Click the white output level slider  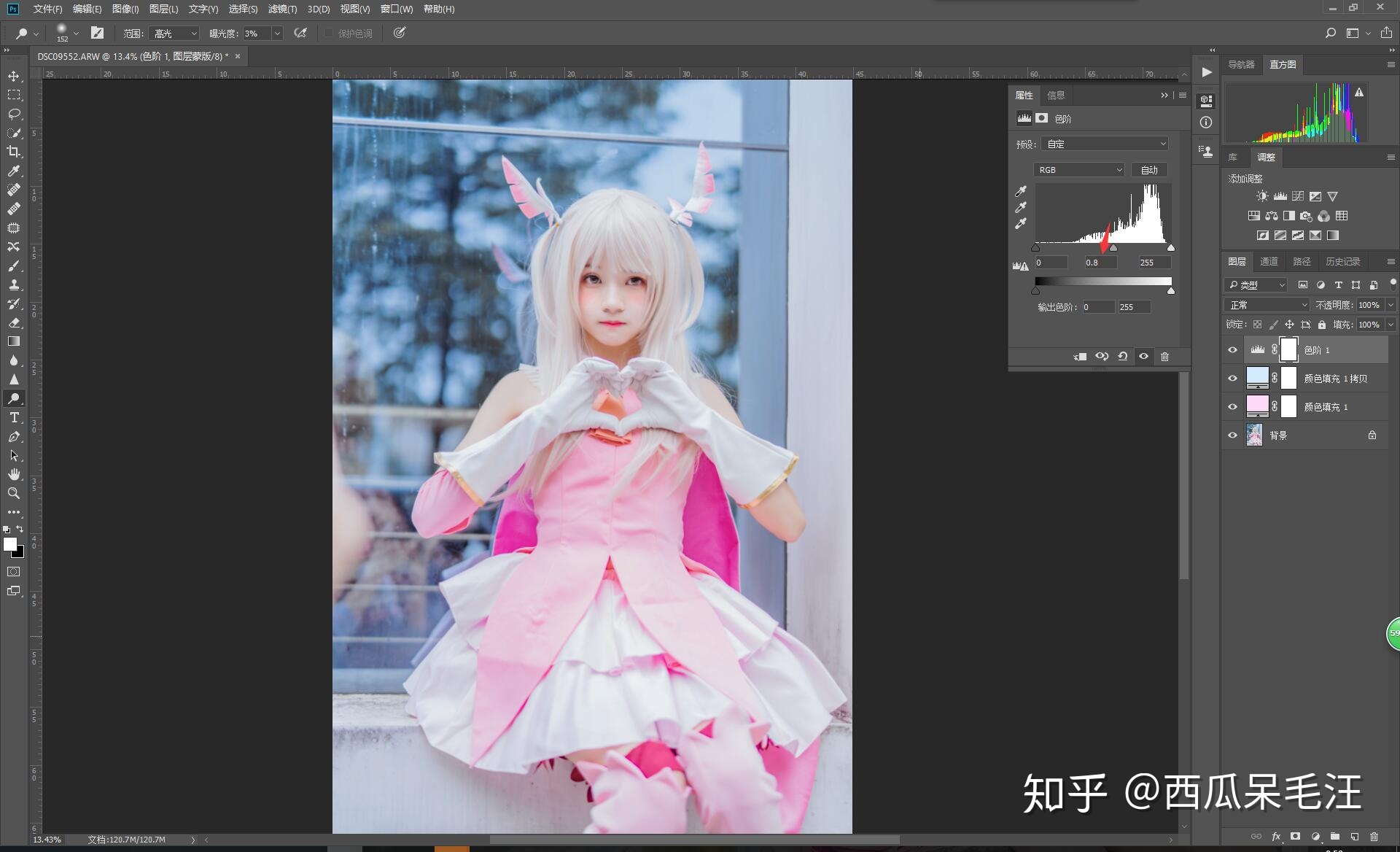tap(1171, 290)
